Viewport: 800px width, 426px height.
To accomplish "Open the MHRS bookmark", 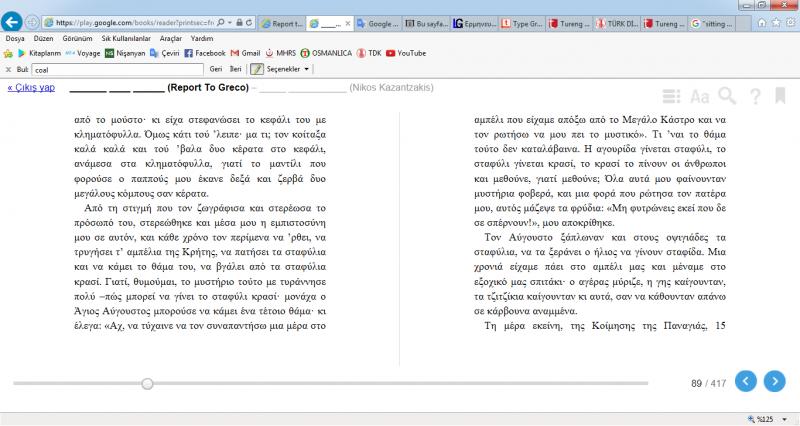I will (281, 53).
